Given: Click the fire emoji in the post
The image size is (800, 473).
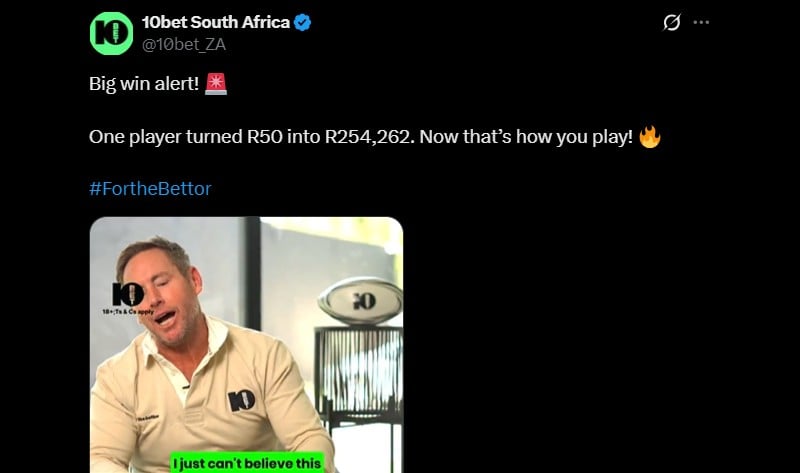Looking at the screenshot, I should click(650, 136).
